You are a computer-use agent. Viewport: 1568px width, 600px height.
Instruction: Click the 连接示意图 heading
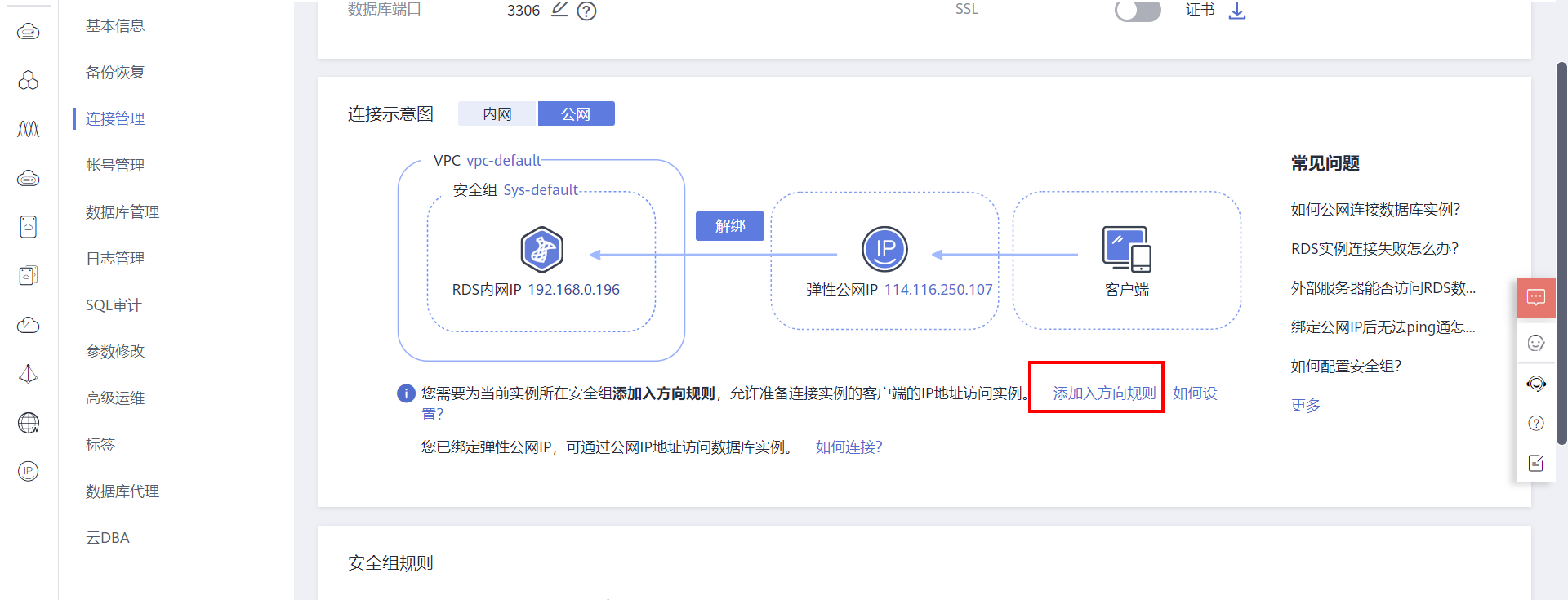pyautogui.click(x=390, y=113)
